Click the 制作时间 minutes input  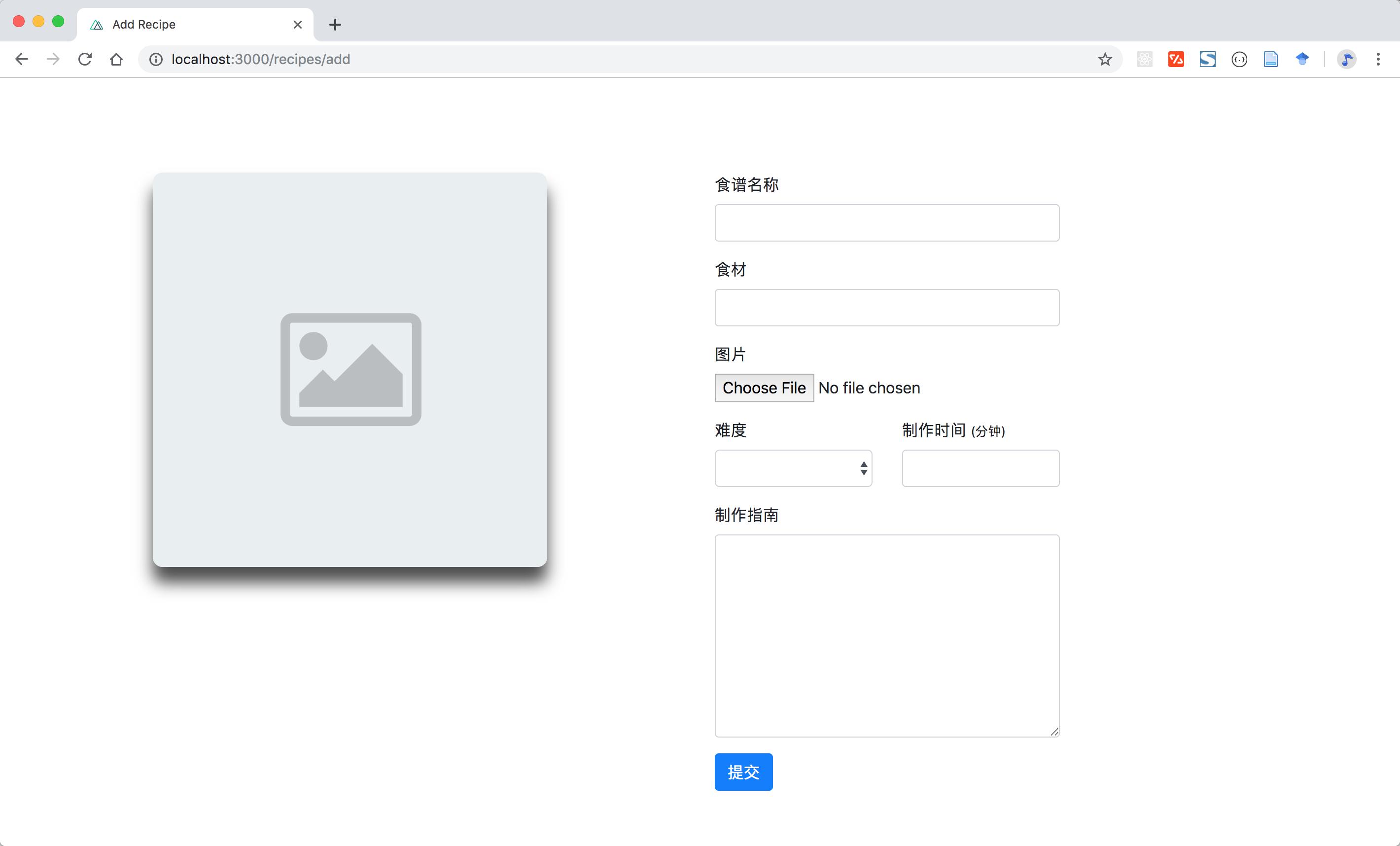tap(980, 468)
